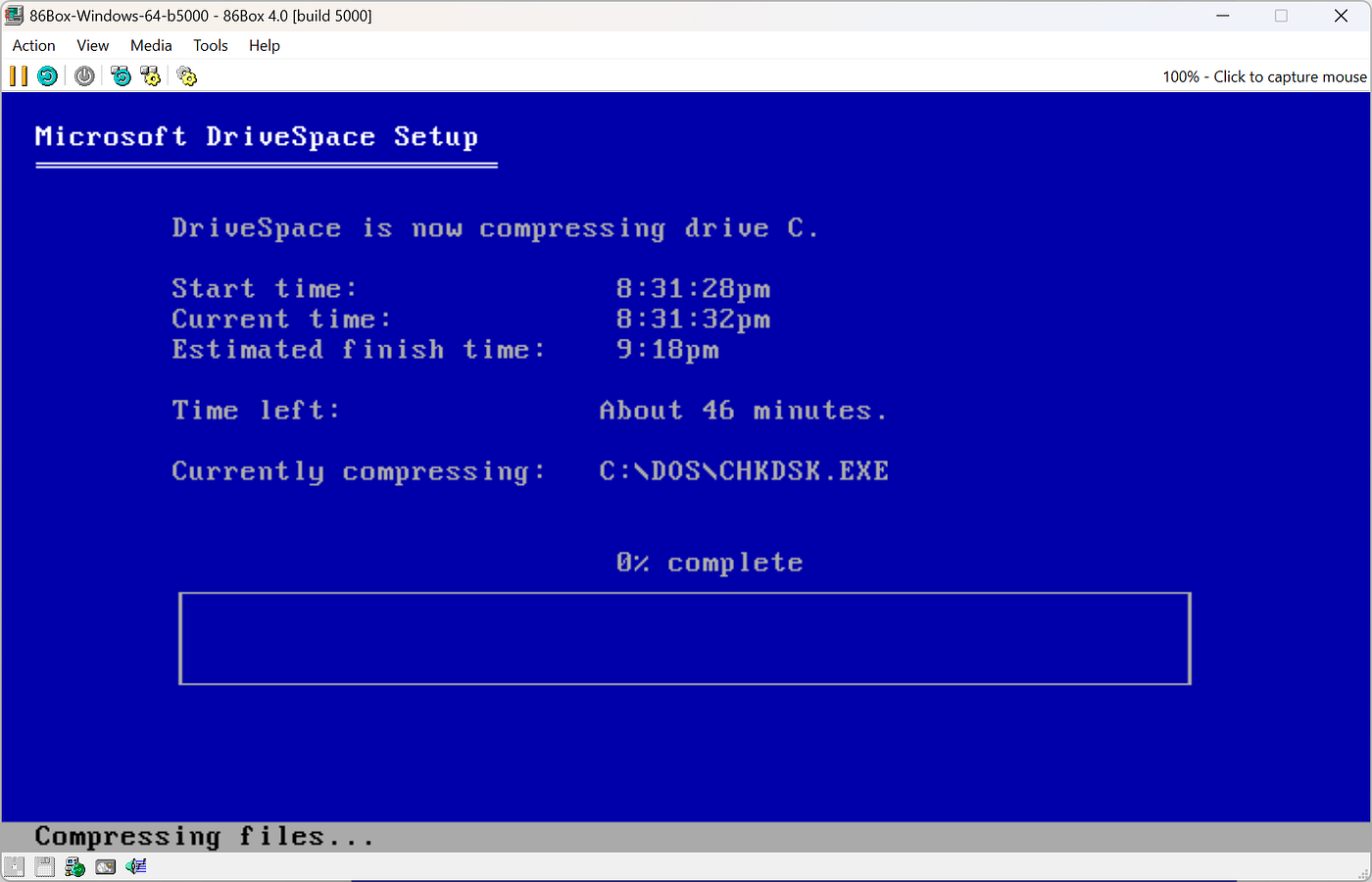Click the teal hard reset icon

pos(47,76)
